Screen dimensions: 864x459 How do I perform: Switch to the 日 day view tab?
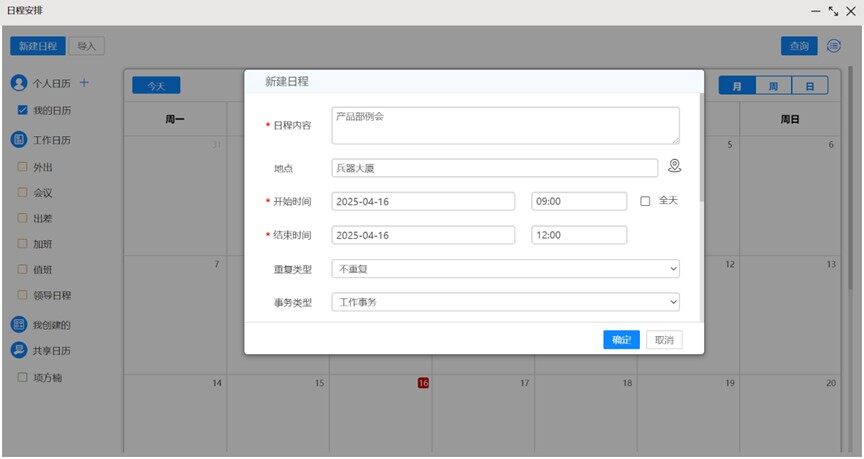coord(810,86)
